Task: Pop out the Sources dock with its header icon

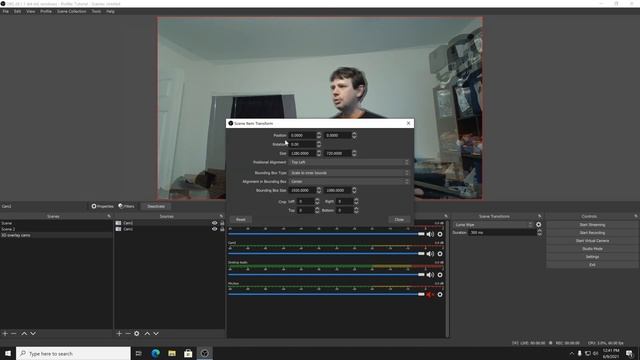Action: pyautogui.click(x=221, y=216)
